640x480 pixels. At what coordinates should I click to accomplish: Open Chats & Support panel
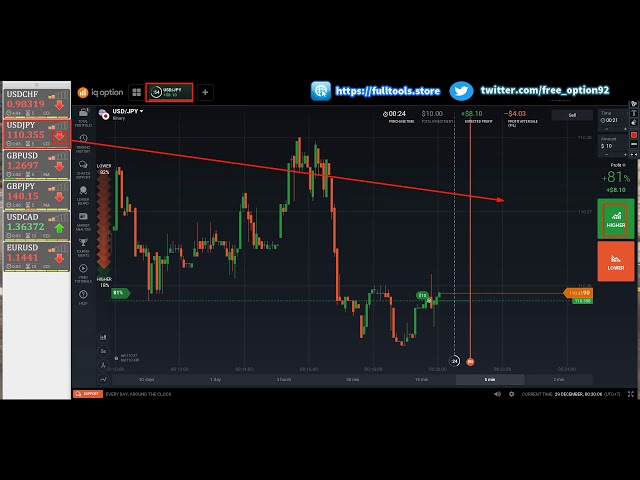click(x=83, y=168)
